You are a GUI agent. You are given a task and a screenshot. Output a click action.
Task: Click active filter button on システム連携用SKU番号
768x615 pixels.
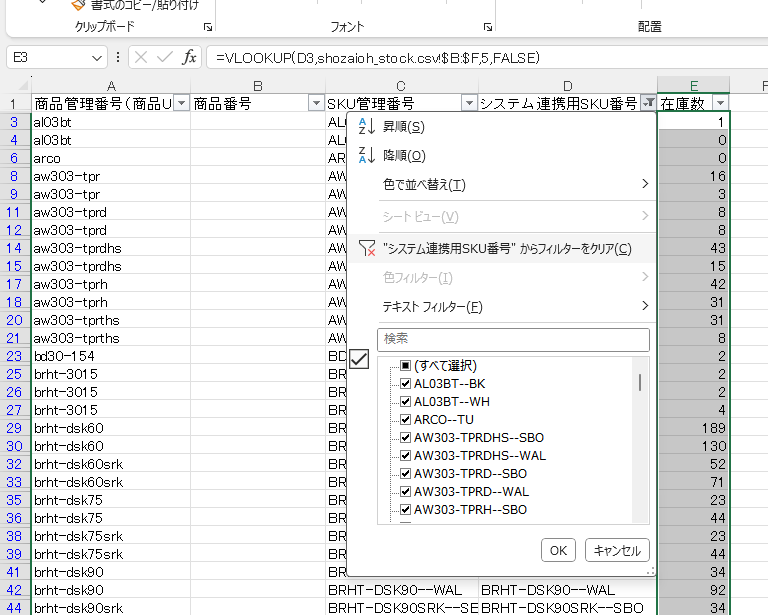[x=648, y=103]
